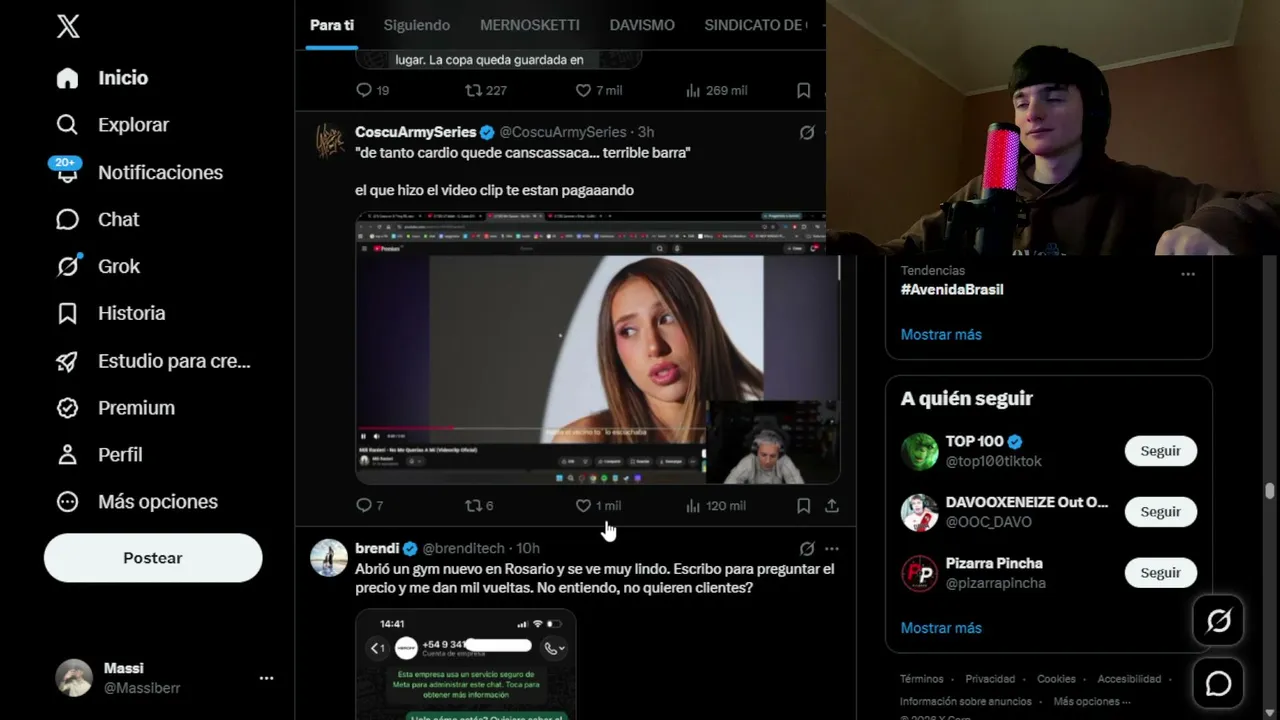The image size is (1280, 720).
Task: Follow the TOP 100 account
Action: 1161,451
